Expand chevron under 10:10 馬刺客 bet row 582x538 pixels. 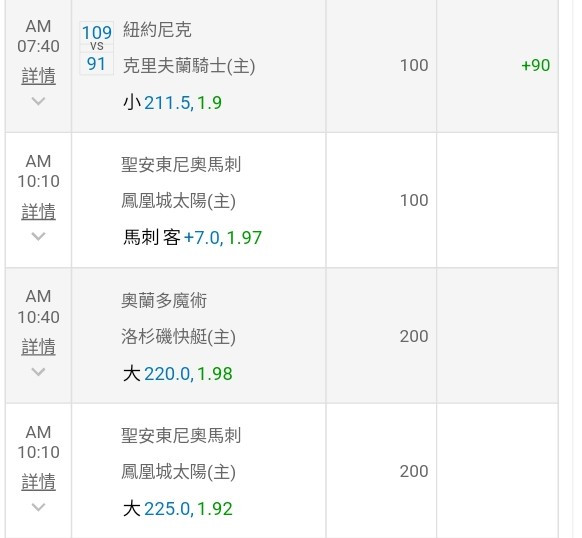click(x=39, y=236)
